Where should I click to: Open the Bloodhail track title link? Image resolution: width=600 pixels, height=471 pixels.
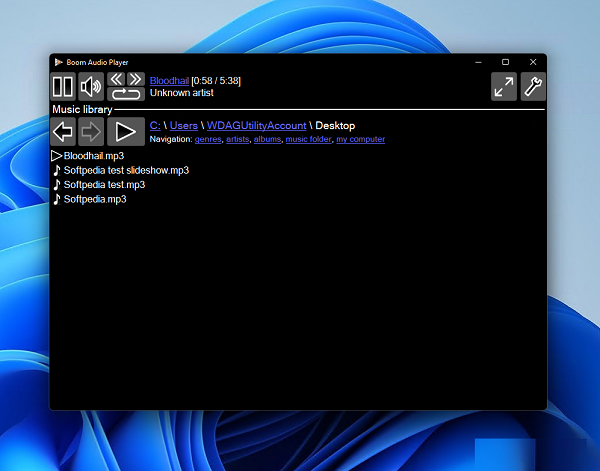(169, 80)
